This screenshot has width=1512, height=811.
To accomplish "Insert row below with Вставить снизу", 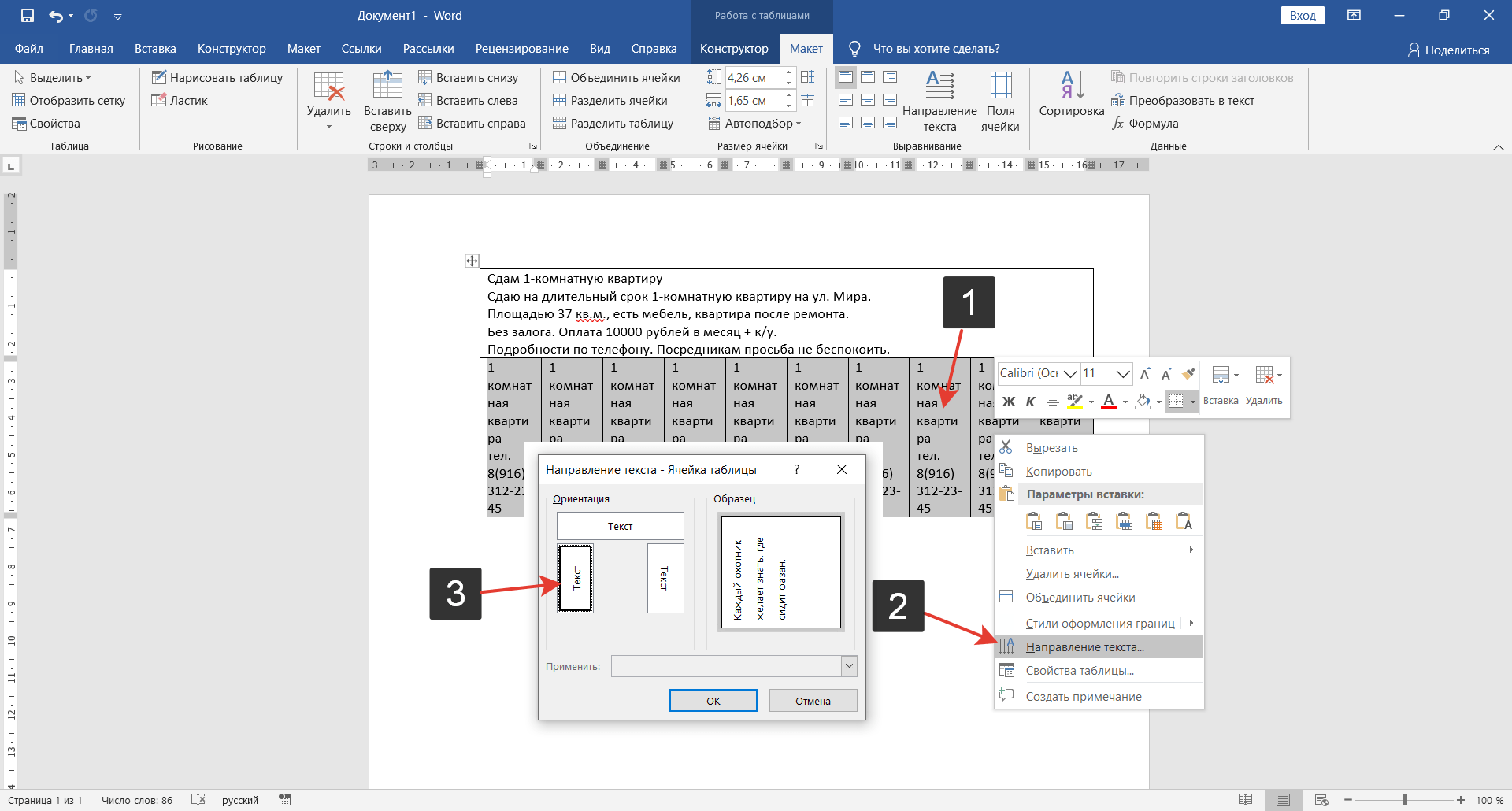I will point(469,77).
